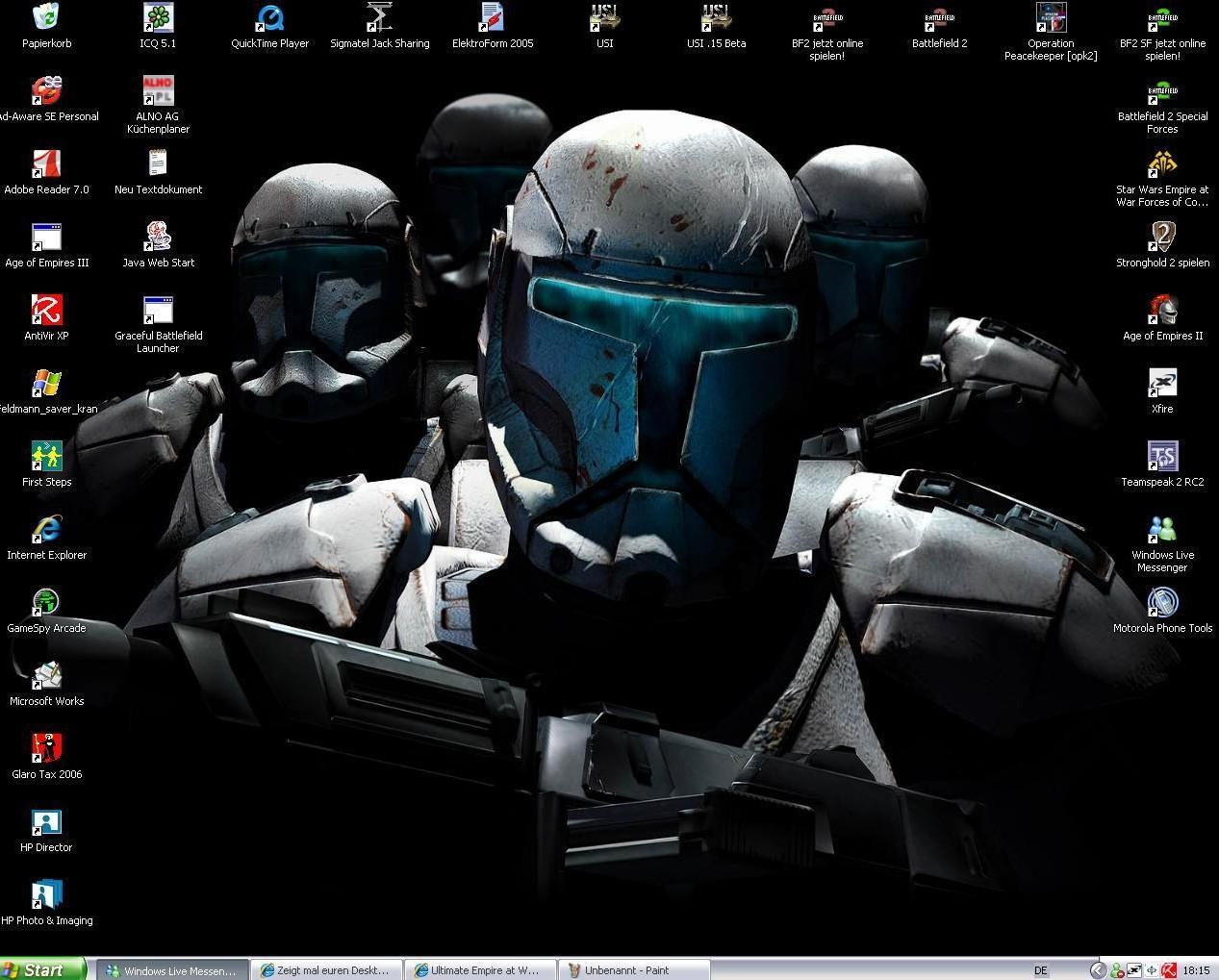Expand hidden system tray icons arrow
This screenshot has width=1219, height=980.
pyautogui.click(x=1097, y=970)
